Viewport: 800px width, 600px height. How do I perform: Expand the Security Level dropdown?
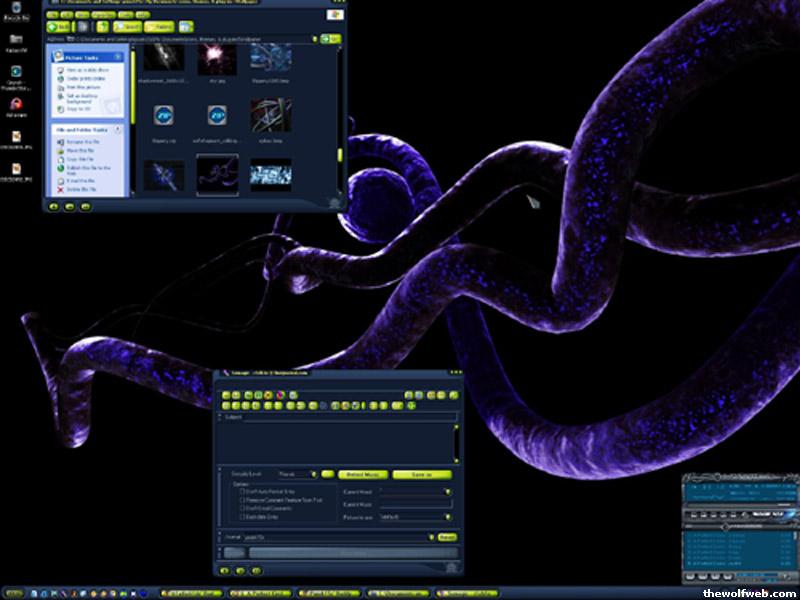tap(312, 474)
